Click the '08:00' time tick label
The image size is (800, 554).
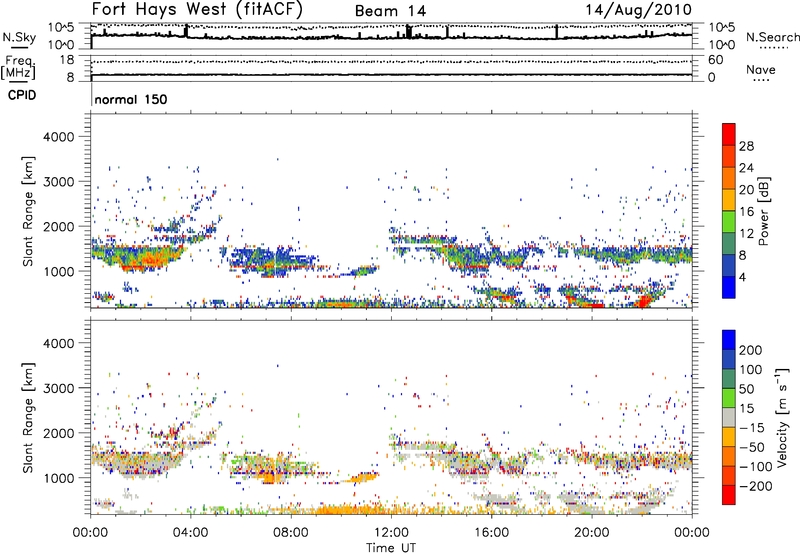(x=291, y=533)
